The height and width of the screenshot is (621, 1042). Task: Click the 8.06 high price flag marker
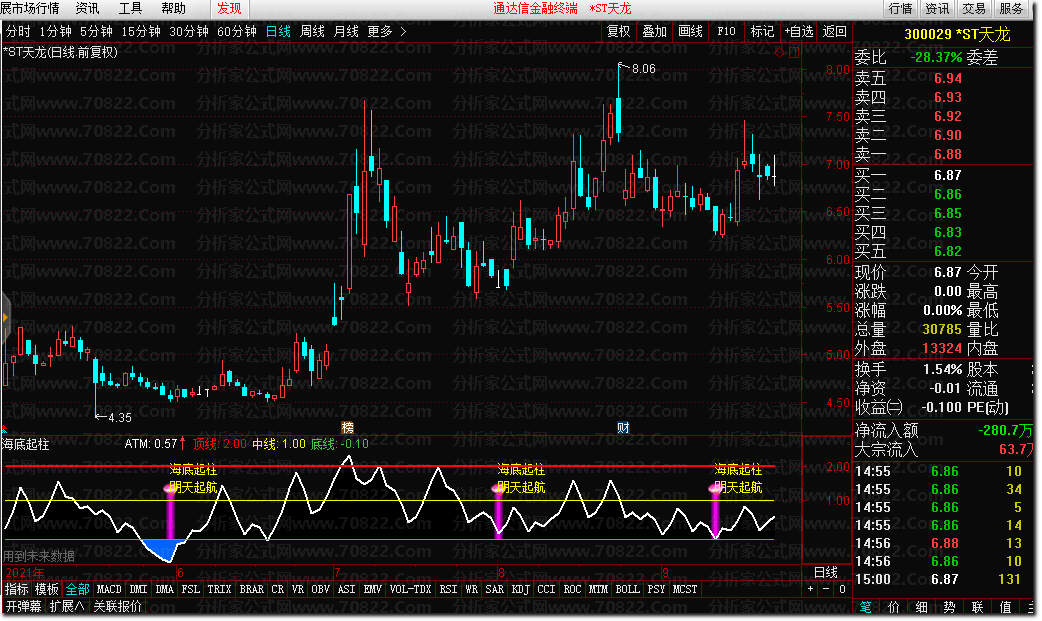coord(637,68)
